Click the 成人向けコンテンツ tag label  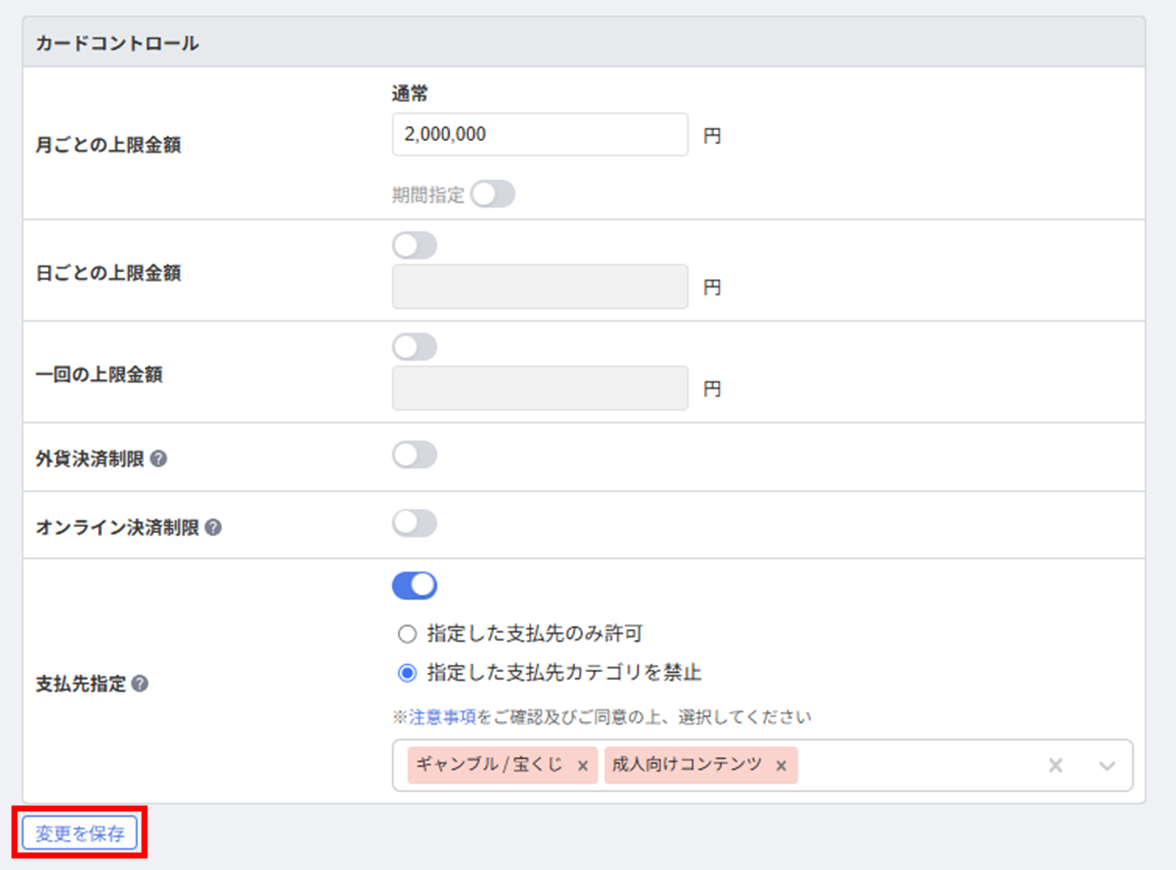(686, 764)
